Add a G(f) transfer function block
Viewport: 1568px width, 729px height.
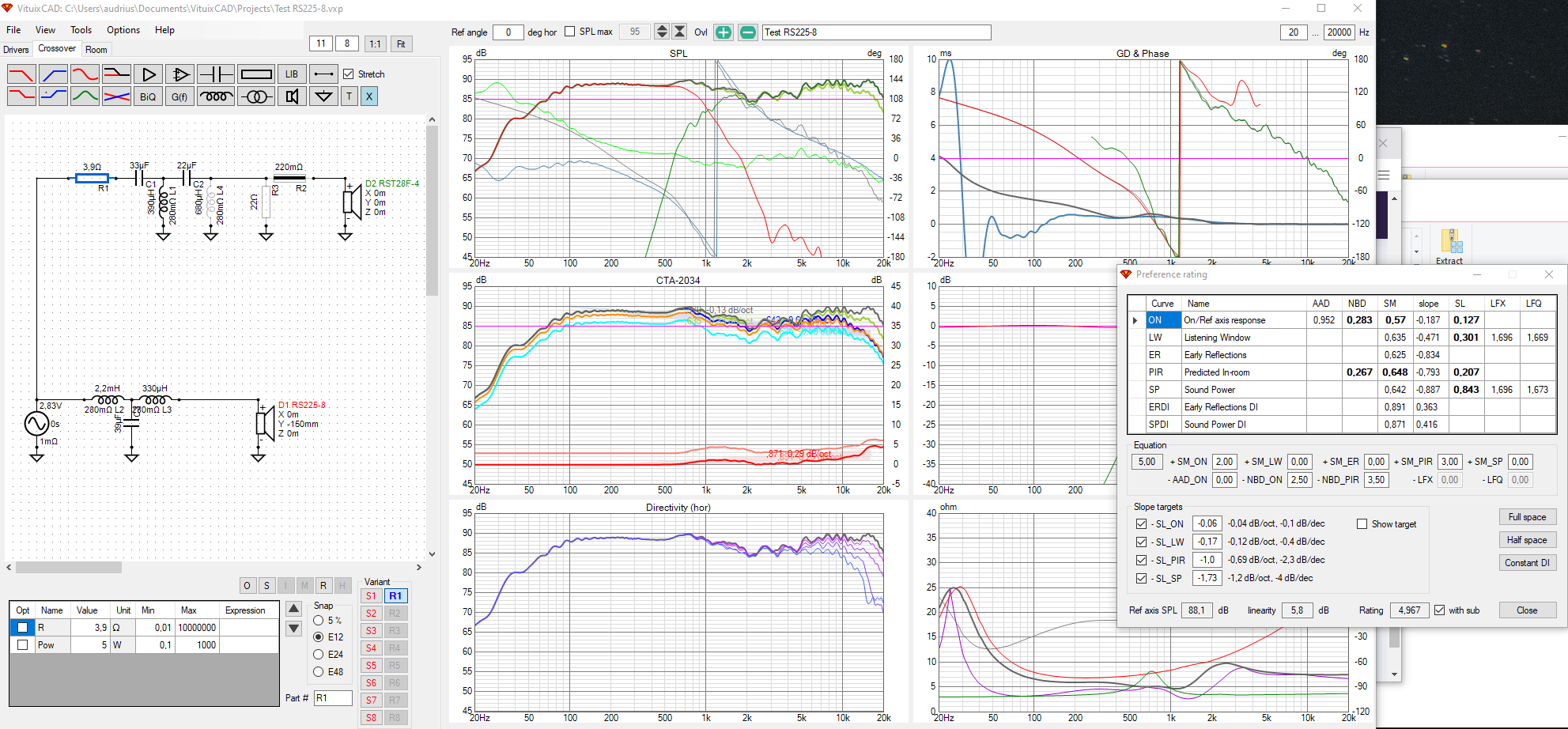coord(179,96)
